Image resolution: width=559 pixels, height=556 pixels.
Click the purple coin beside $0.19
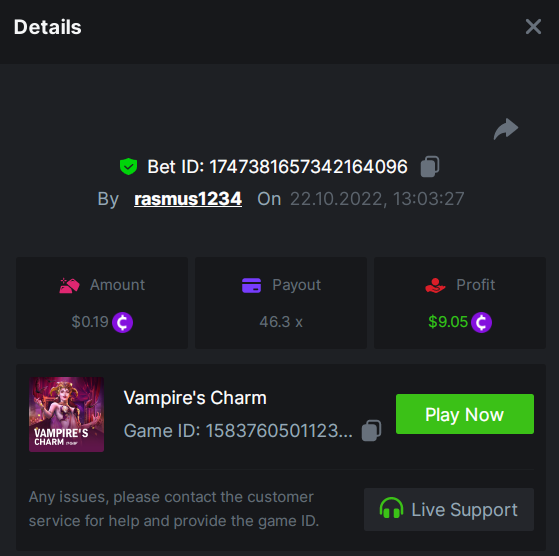pos(122,322)
